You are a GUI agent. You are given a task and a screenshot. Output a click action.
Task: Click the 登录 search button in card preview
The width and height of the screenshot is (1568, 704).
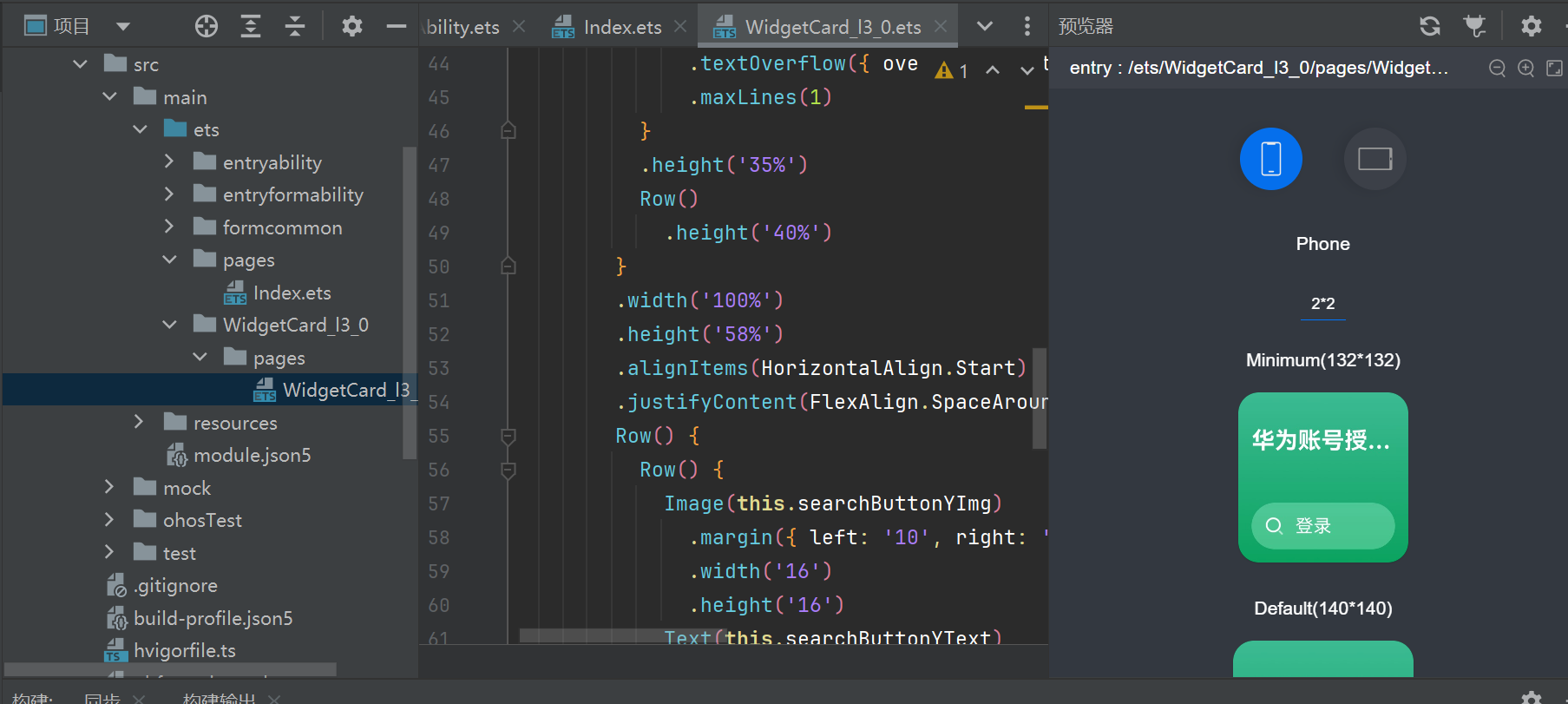point(1323,526)
